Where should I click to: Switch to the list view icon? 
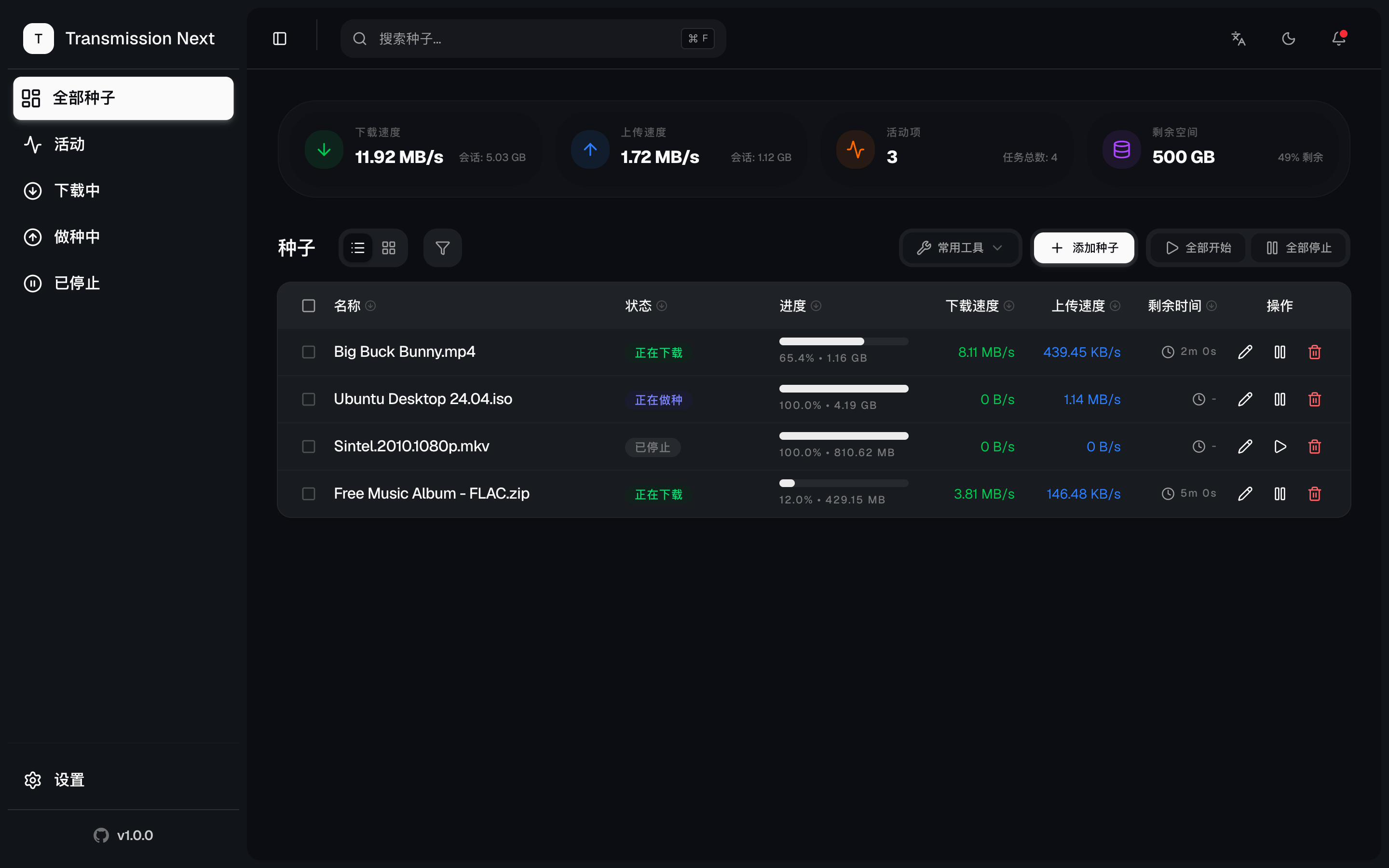[x=357, y=248]
